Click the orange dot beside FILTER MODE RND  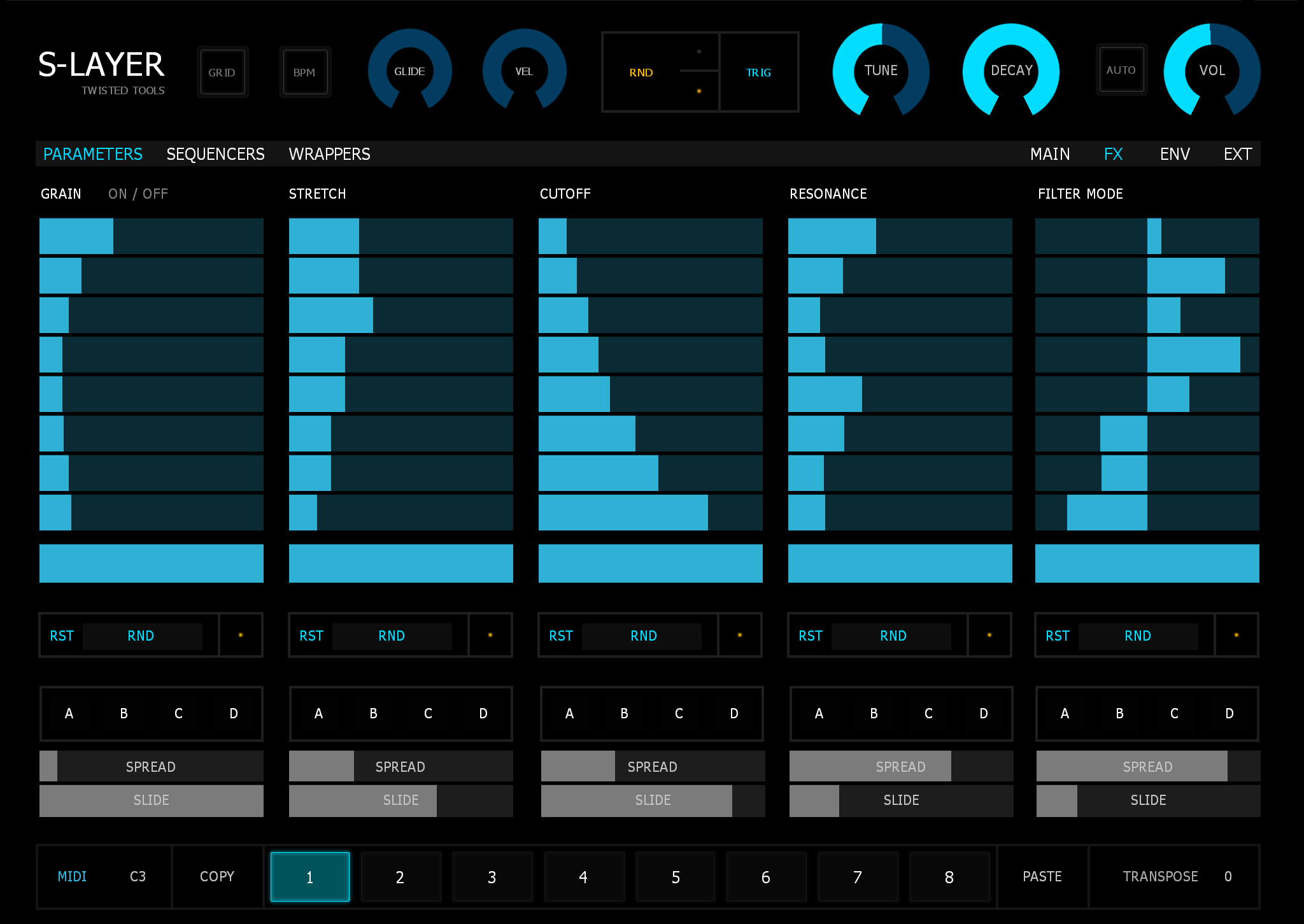(x=1237, y=635)
